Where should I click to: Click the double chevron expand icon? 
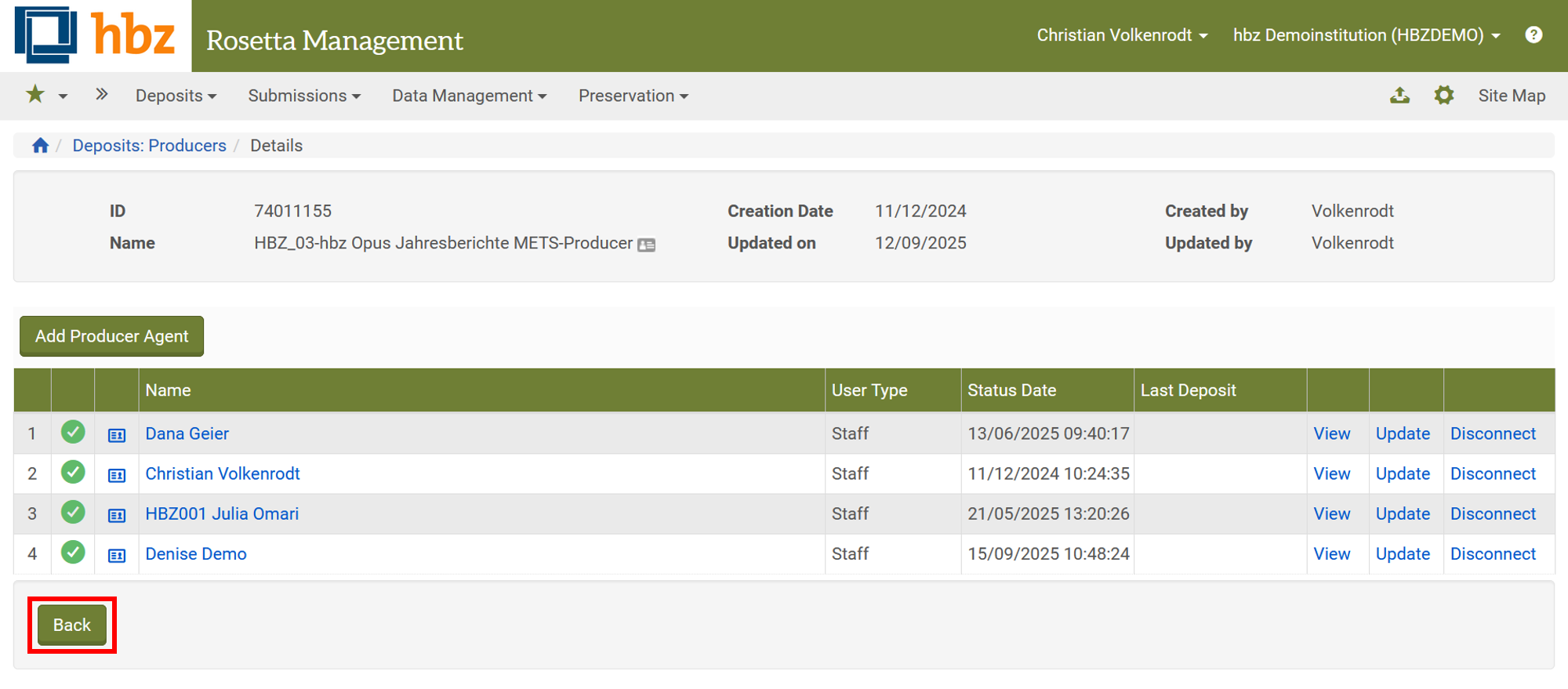click(x=101, y=95)
